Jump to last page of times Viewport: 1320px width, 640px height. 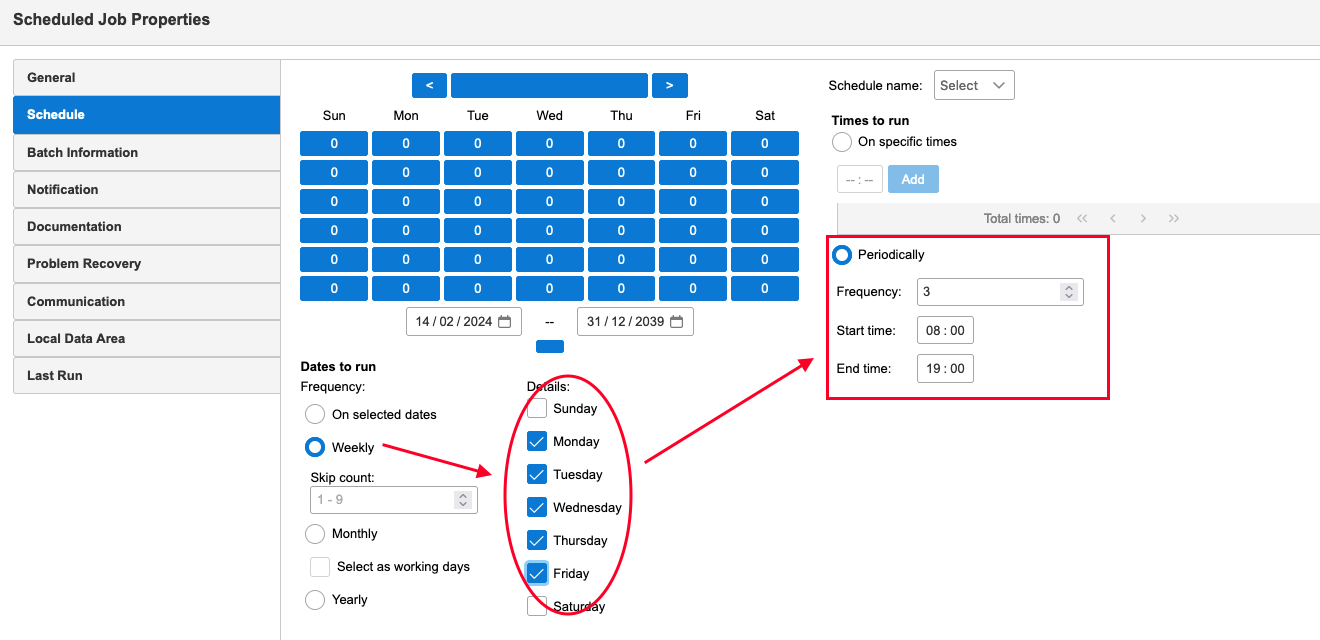pyautogui.click(x=1174, y=218)
